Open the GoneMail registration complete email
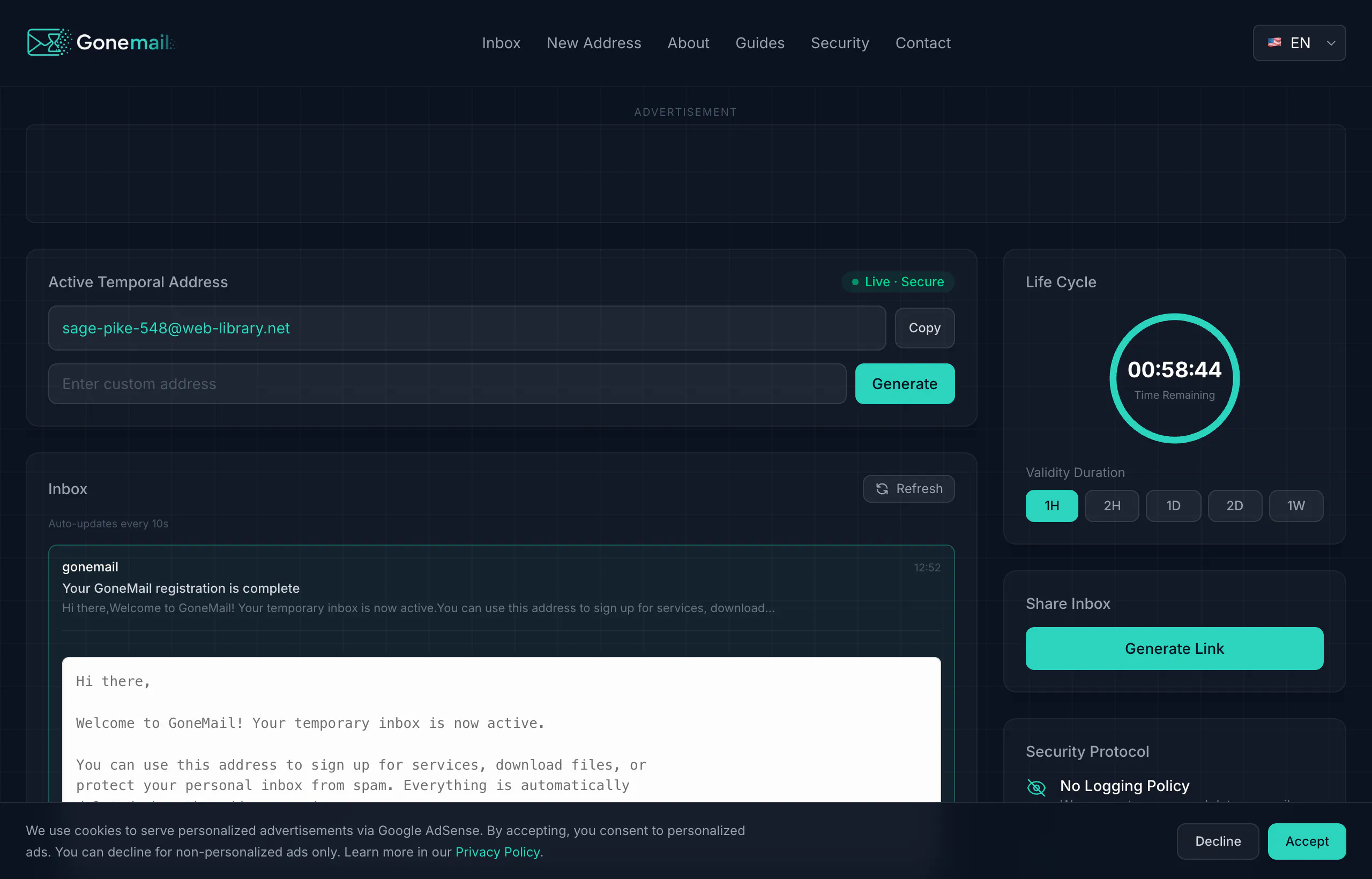 [x=501, y=588]
